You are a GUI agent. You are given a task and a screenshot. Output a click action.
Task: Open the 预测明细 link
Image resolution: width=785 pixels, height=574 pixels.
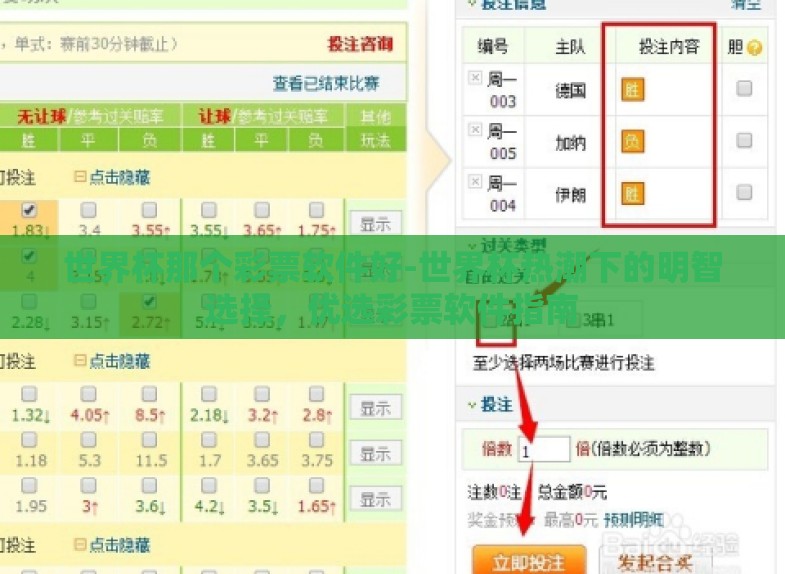pyautogui.click(x=634, y=520)
